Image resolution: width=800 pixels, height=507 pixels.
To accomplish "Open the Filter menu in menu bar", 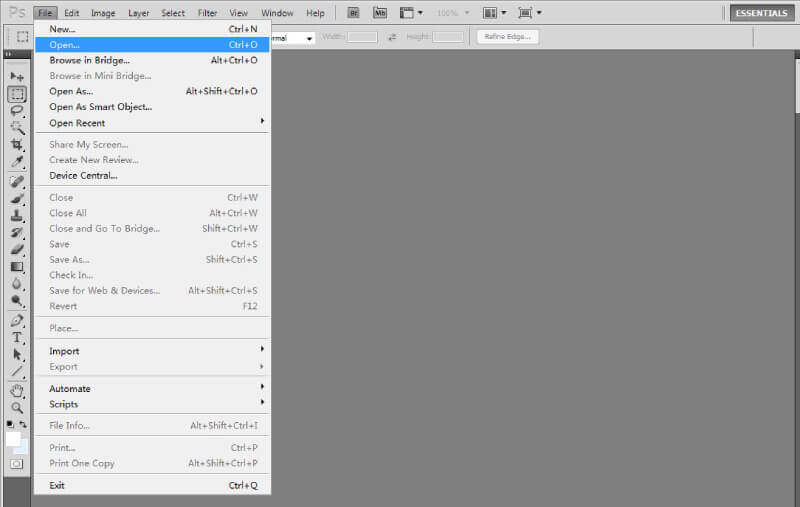I will (x=207, y=13).
